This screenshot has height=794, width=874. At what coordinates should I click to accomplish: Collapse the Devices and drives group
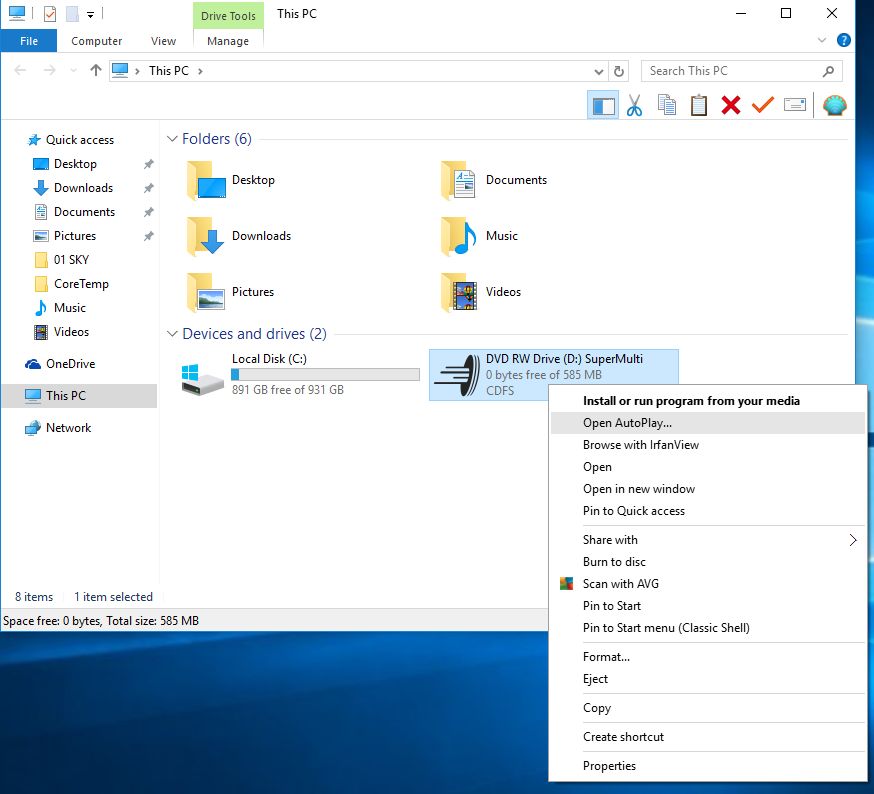pos(172,334)
